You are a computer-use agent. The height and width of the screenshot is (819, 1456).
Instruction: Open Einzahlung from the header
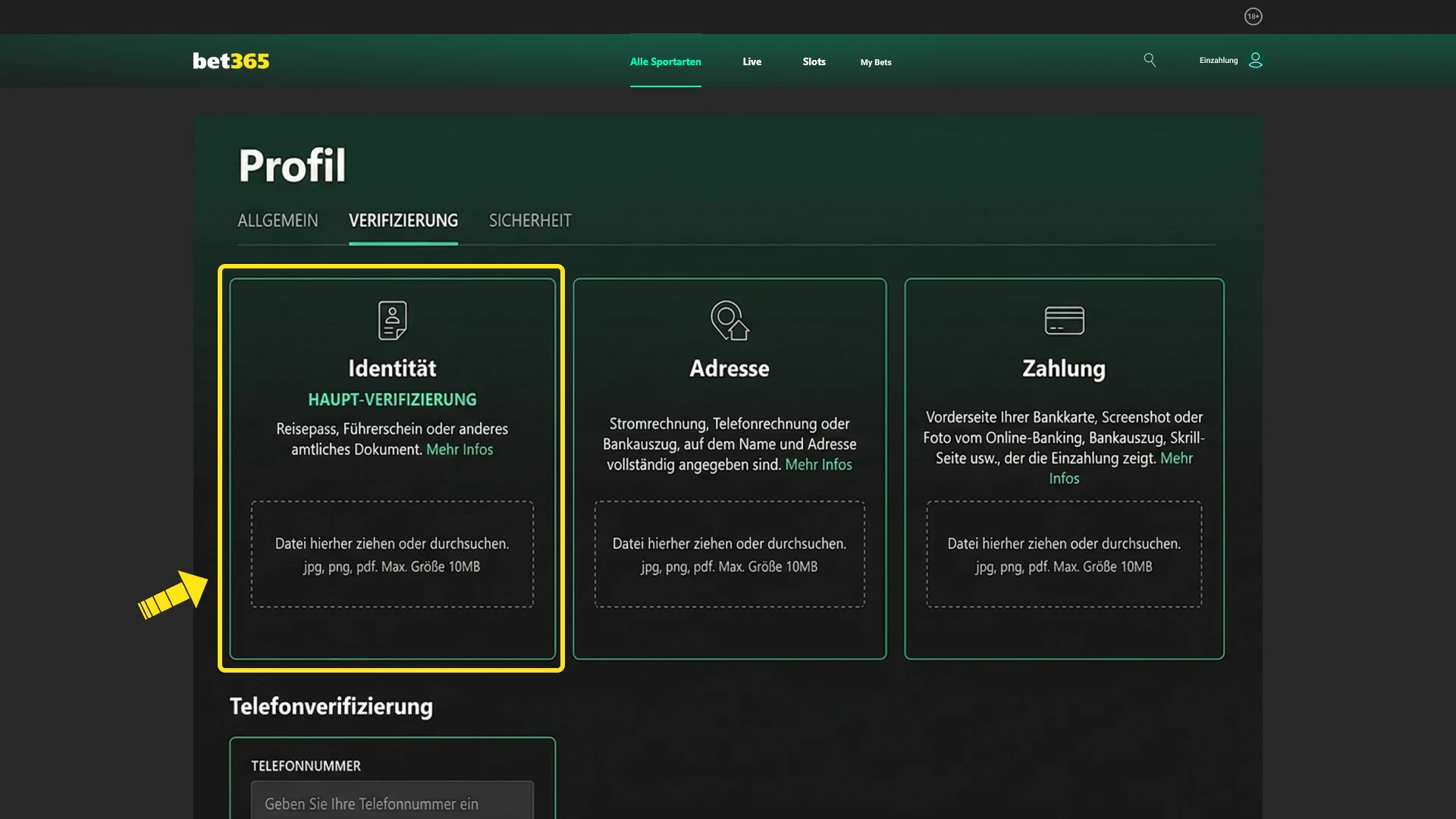(1218, 60)
